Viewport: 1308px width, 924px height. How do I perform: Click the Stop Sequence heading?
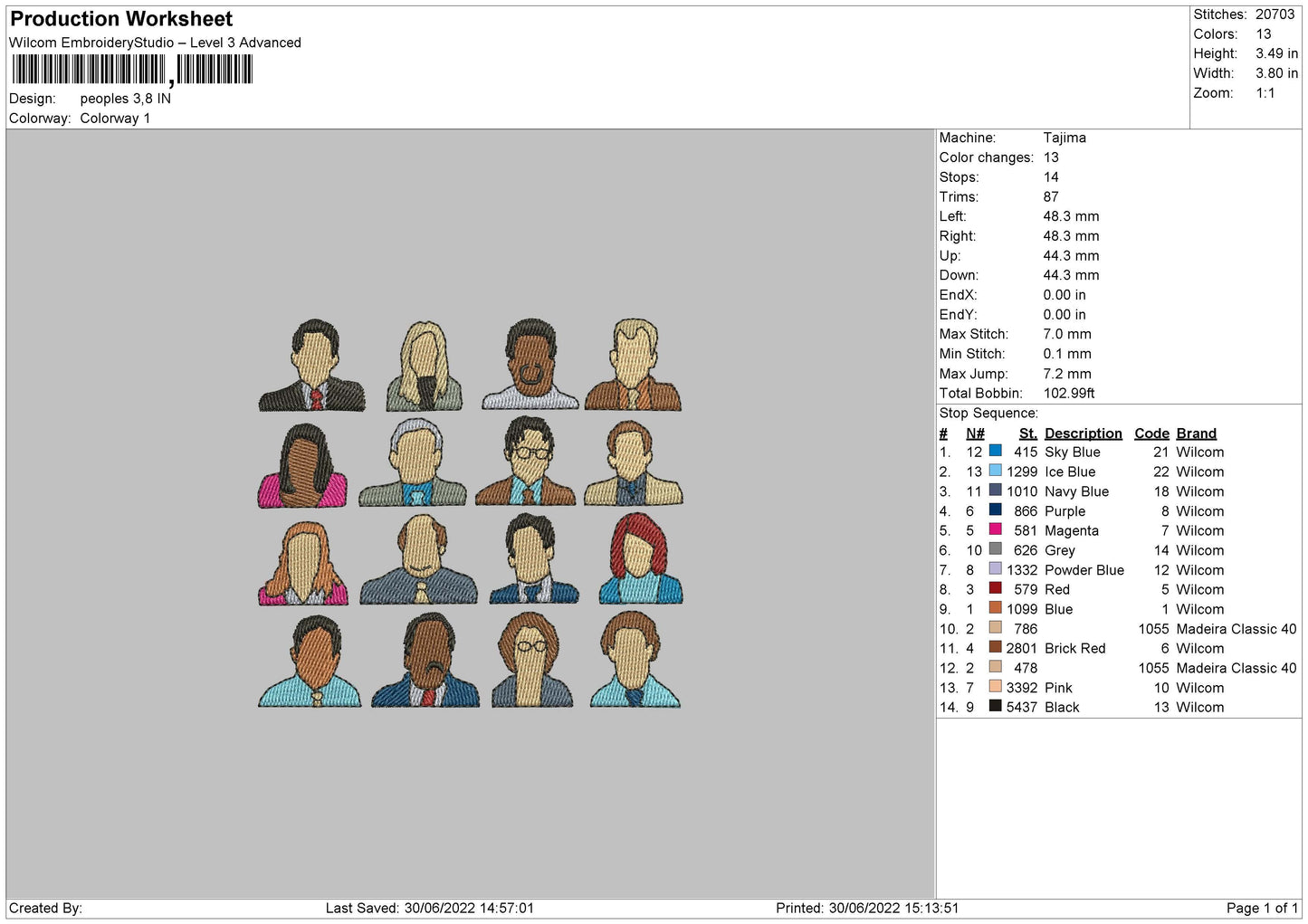(988, 413)
